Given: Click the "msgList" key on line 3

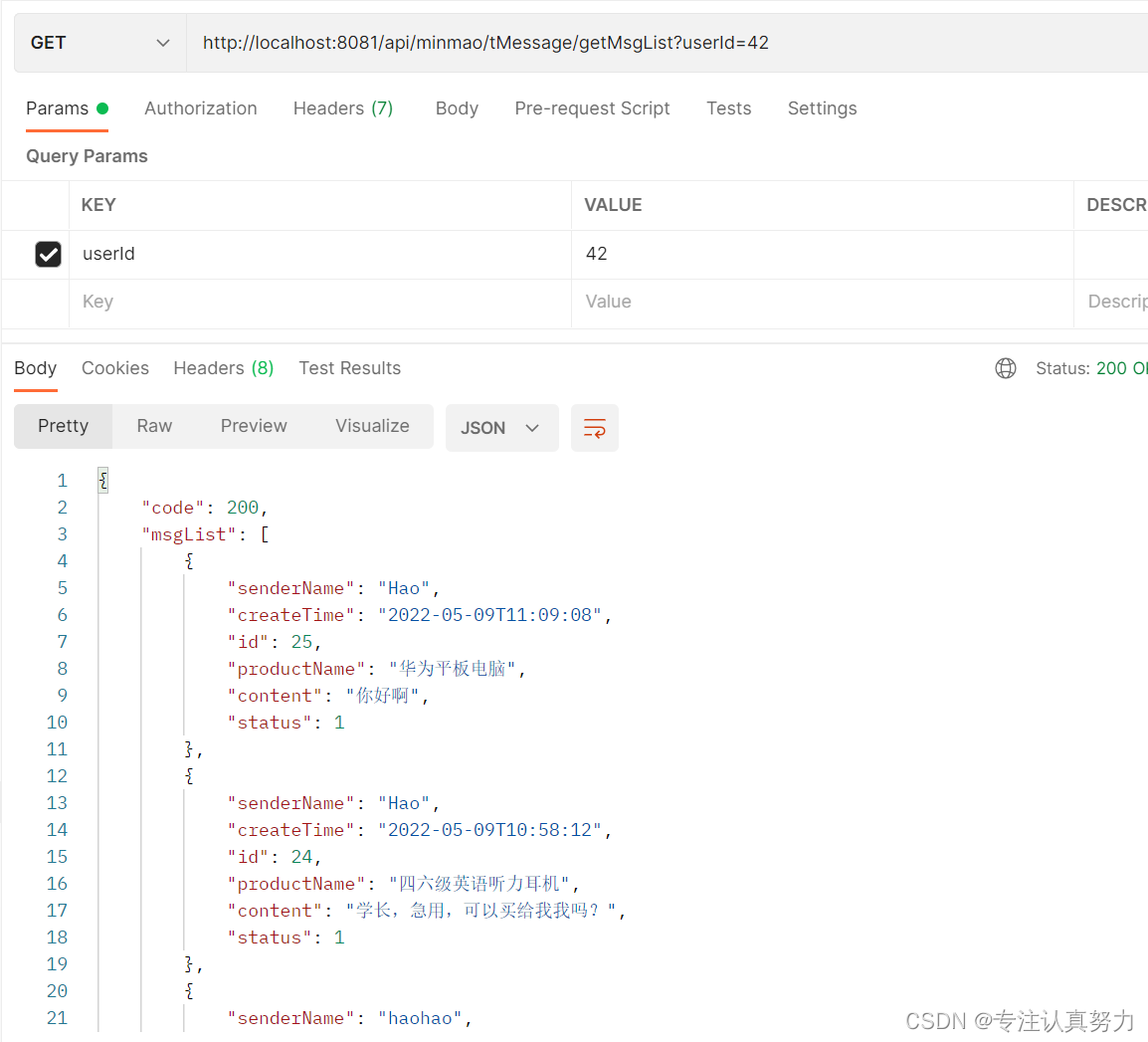Looking at the screenshot, I should point(189,534).
